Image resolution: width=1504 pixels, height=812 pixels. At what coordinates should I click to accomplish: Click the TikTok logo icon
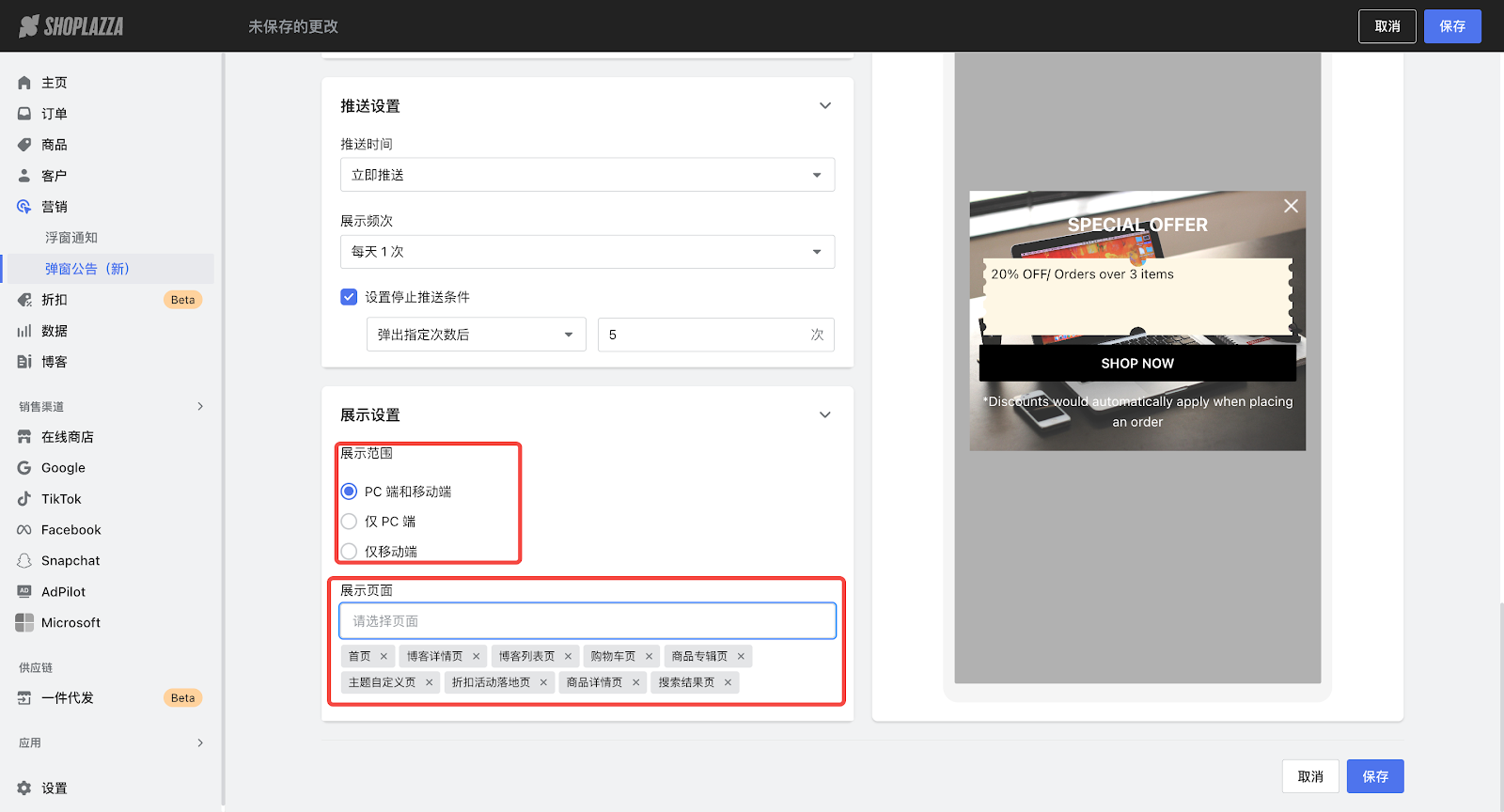pyautogui.click(x=24, y=499)
